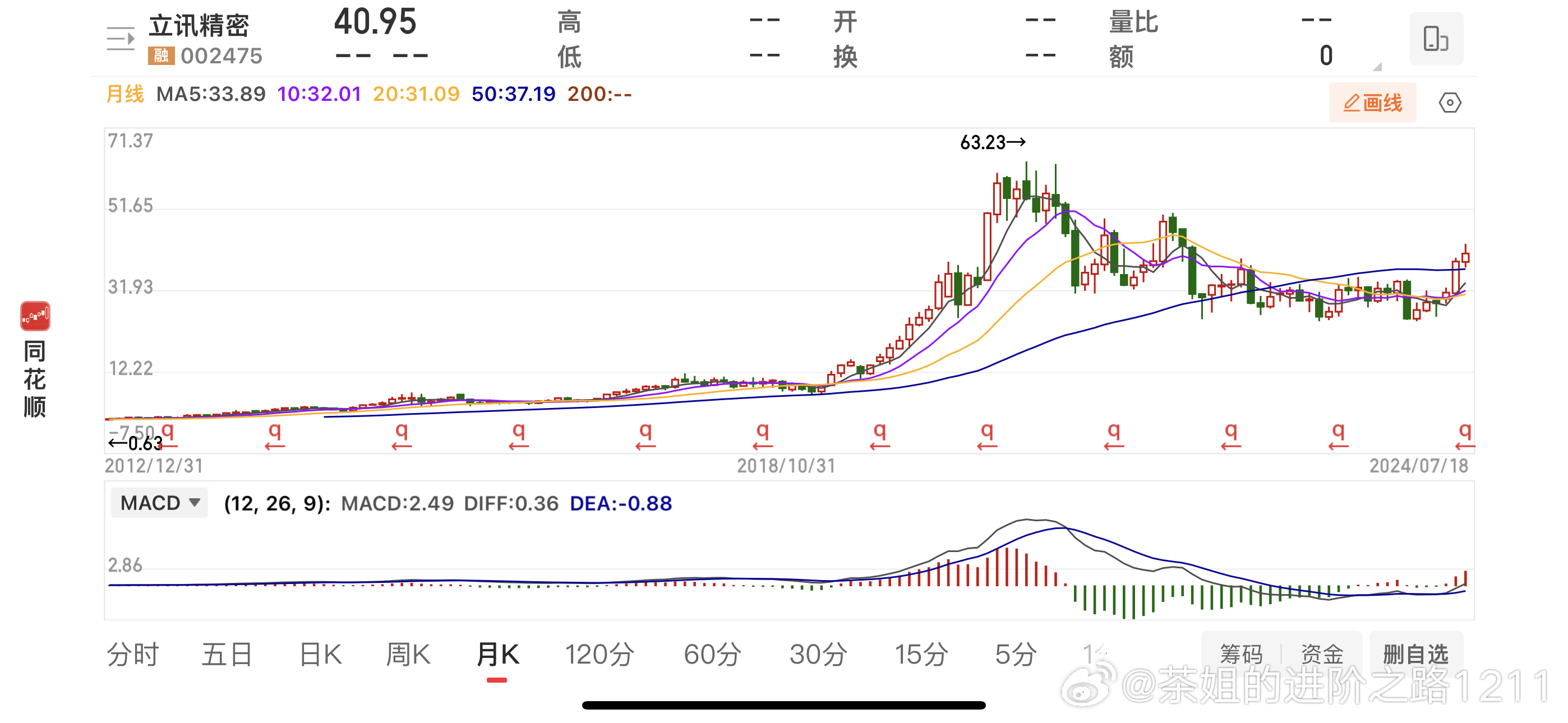Tap the MA5:33.89 indicator label
Image resolution: width=1568 pixels, height=723 pixels.
pos(211,94)
